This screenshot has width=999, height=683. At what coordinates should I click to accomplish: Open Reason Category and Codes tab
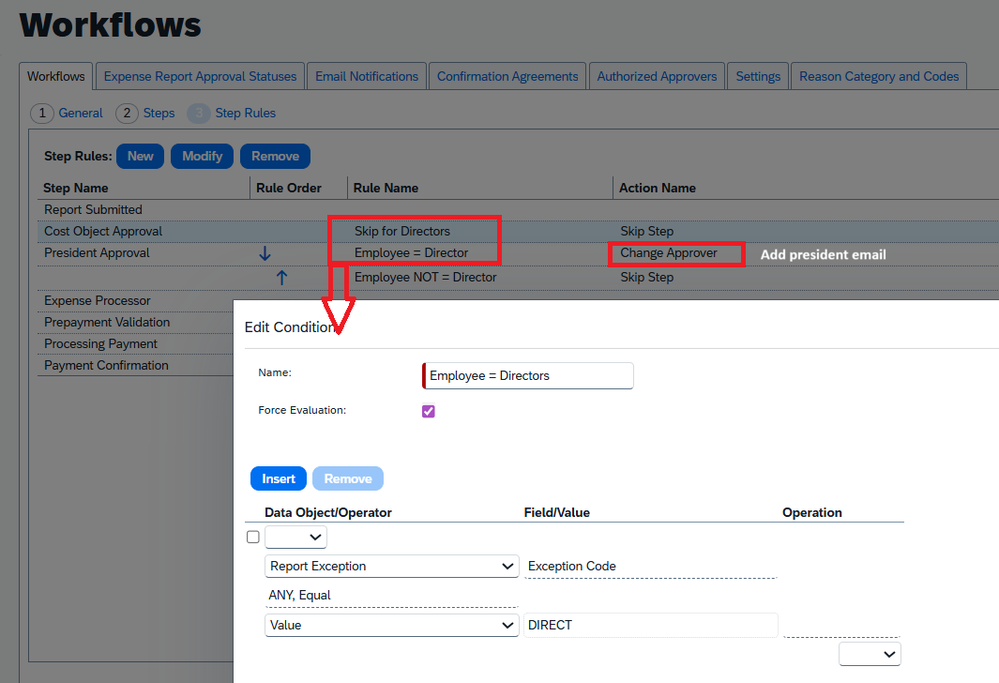[879, 76]
